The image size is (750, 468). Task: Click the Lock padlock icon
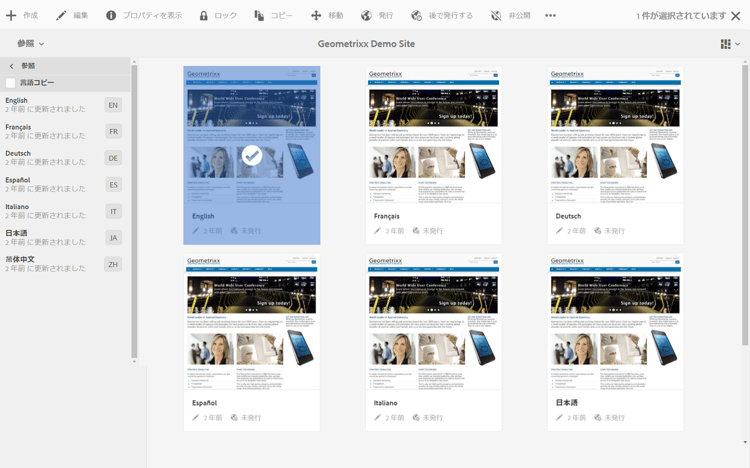(x=204, y=15)
